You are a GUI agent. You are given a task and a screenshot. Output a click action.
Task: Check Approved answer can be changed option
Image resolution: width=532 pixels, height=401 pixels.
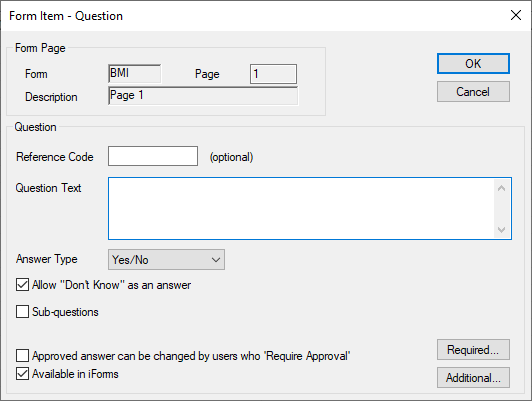tap(22, 356)
